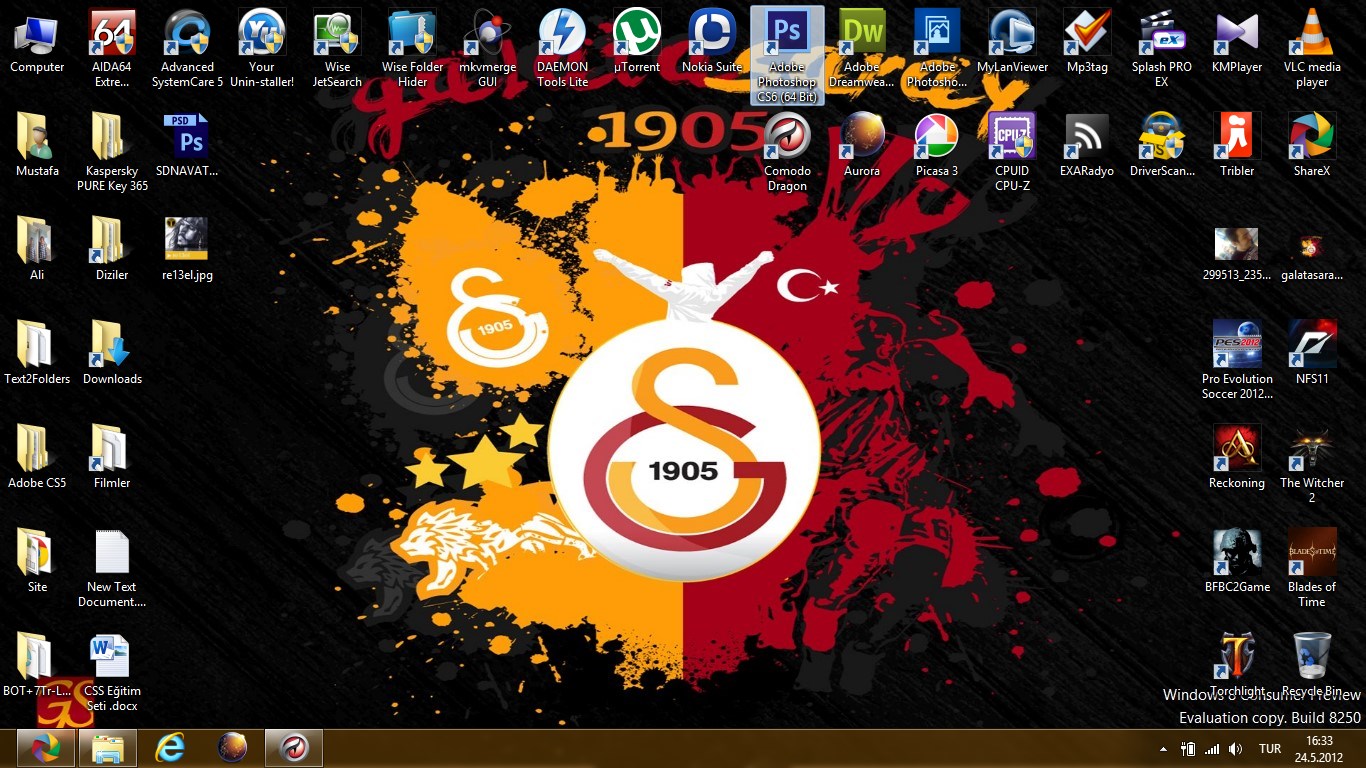Viewport: 1366px width, 768px height.
Task: Open Advanced SystemCare 5 shortcut
Action: (187, 48)
